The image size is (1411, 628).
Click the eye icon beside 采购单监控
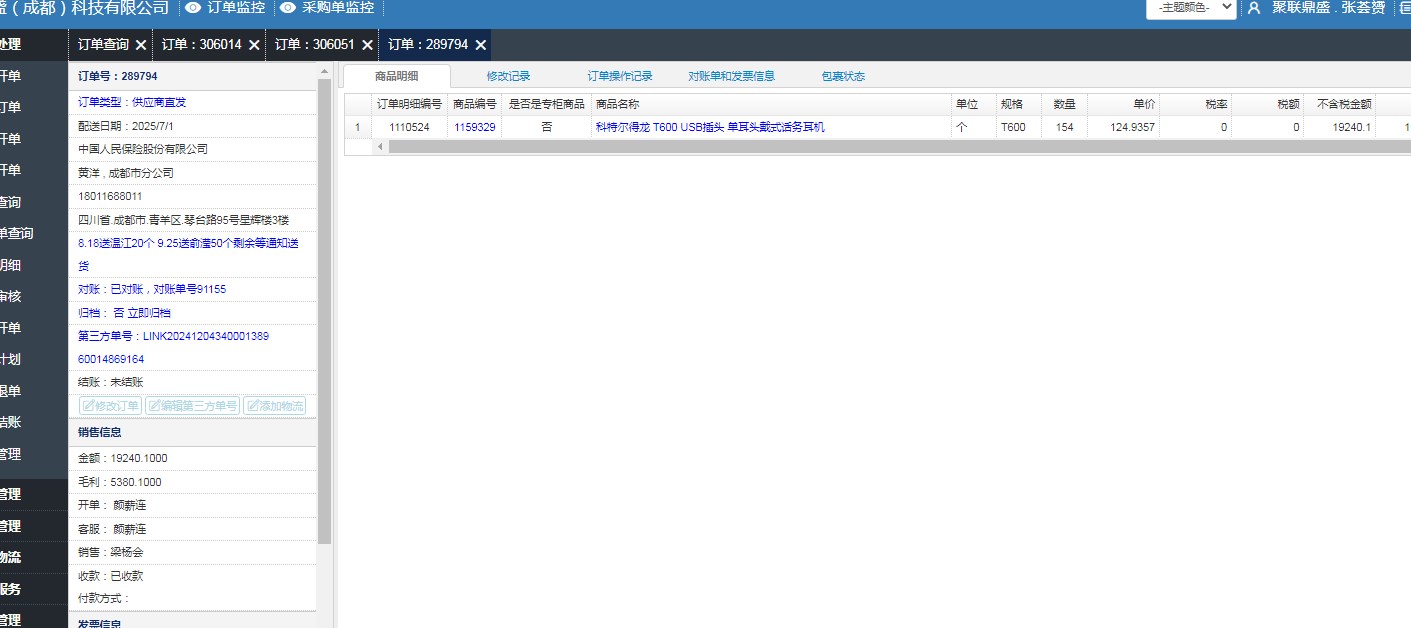288,8
